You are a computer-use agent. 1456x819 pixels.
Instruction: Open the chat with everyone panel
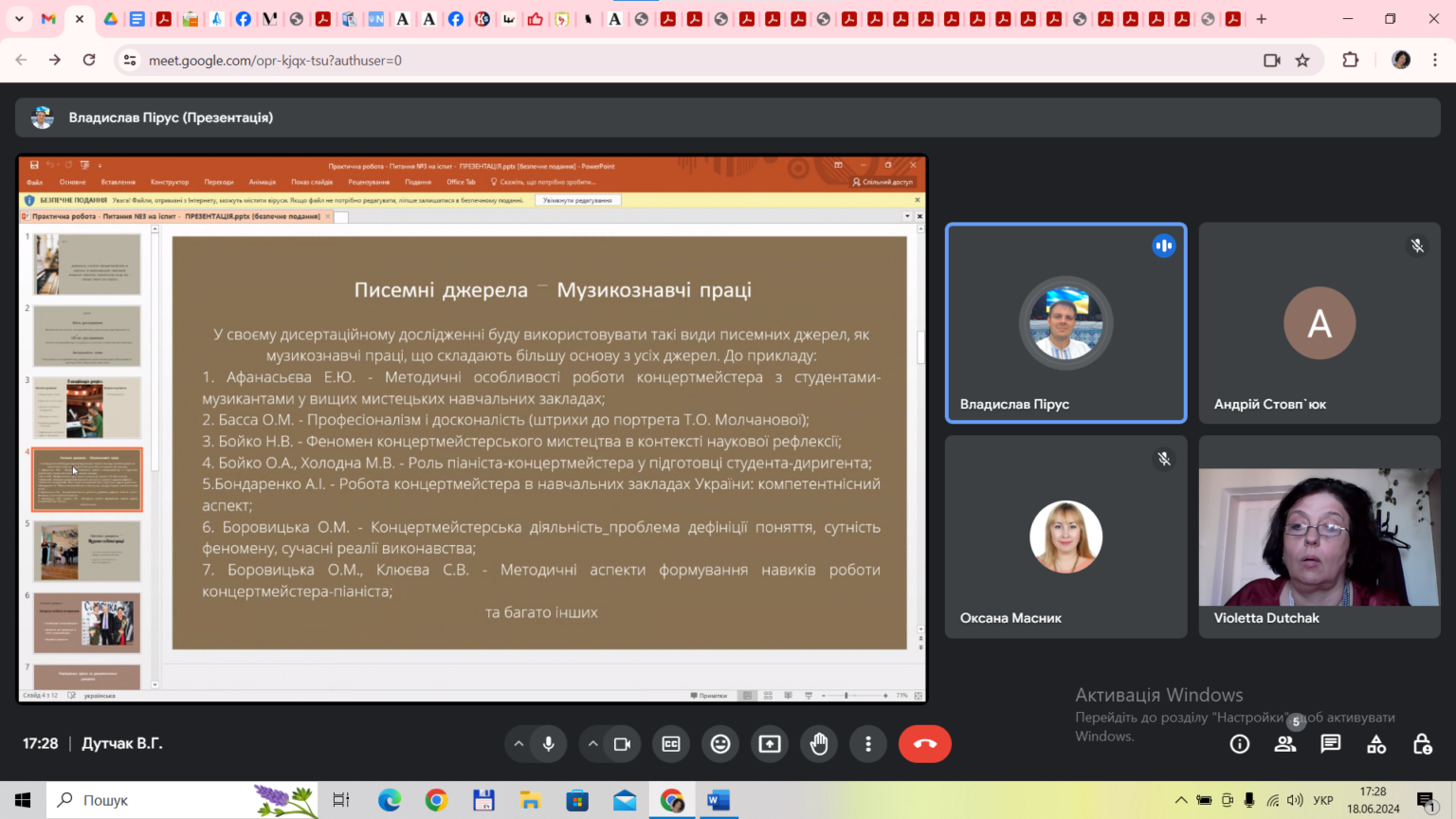pyautogui.click(x=1331, y=744)
